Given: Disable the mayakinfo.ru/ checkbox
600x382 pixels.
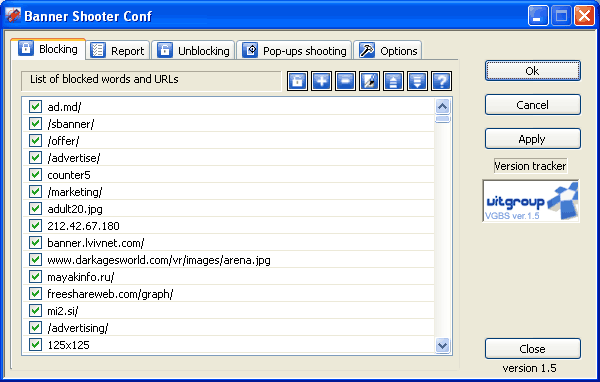Looking at the screenshot, I should [35, 276].
